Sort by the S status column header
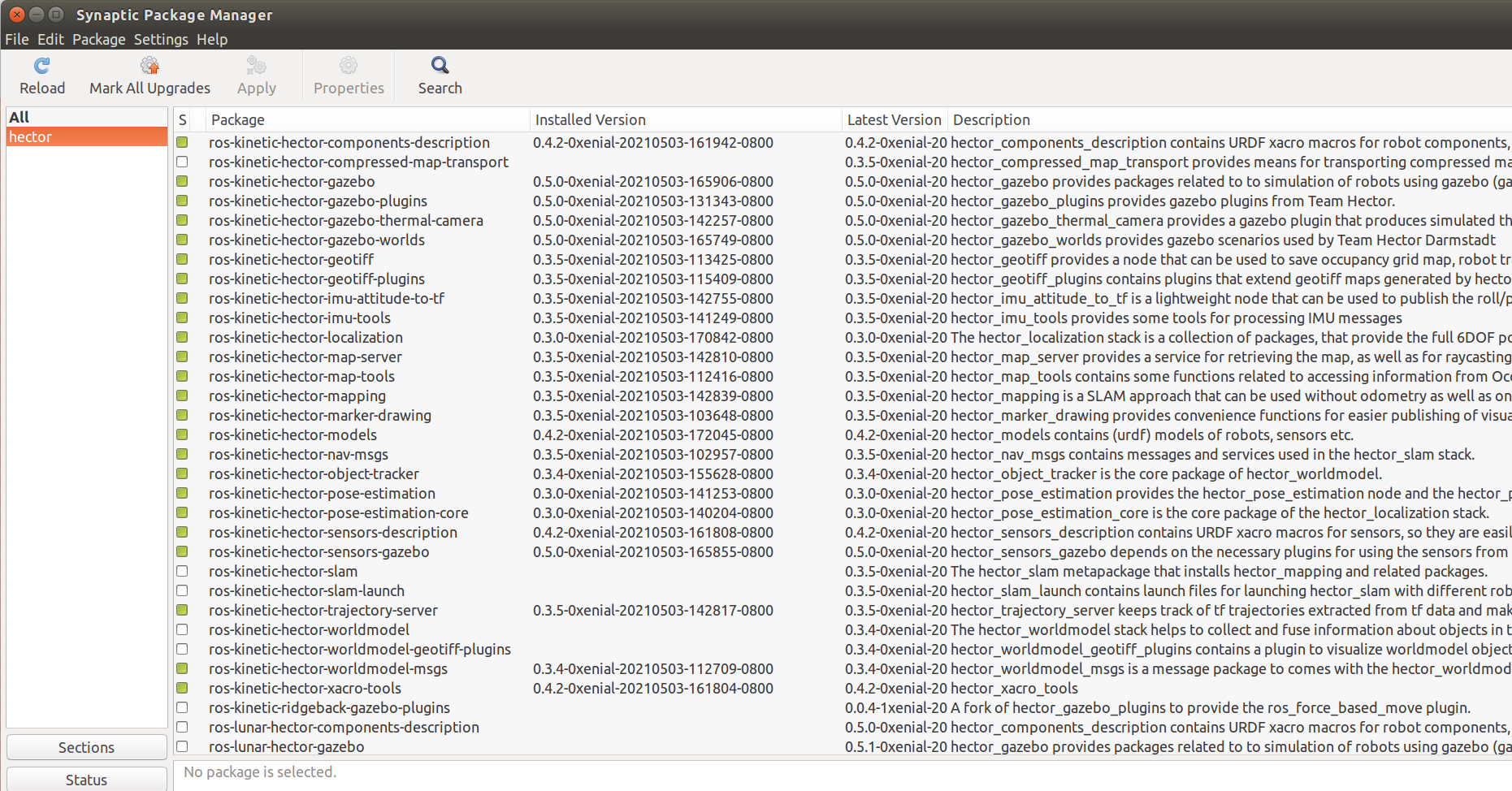 [183, 119]
